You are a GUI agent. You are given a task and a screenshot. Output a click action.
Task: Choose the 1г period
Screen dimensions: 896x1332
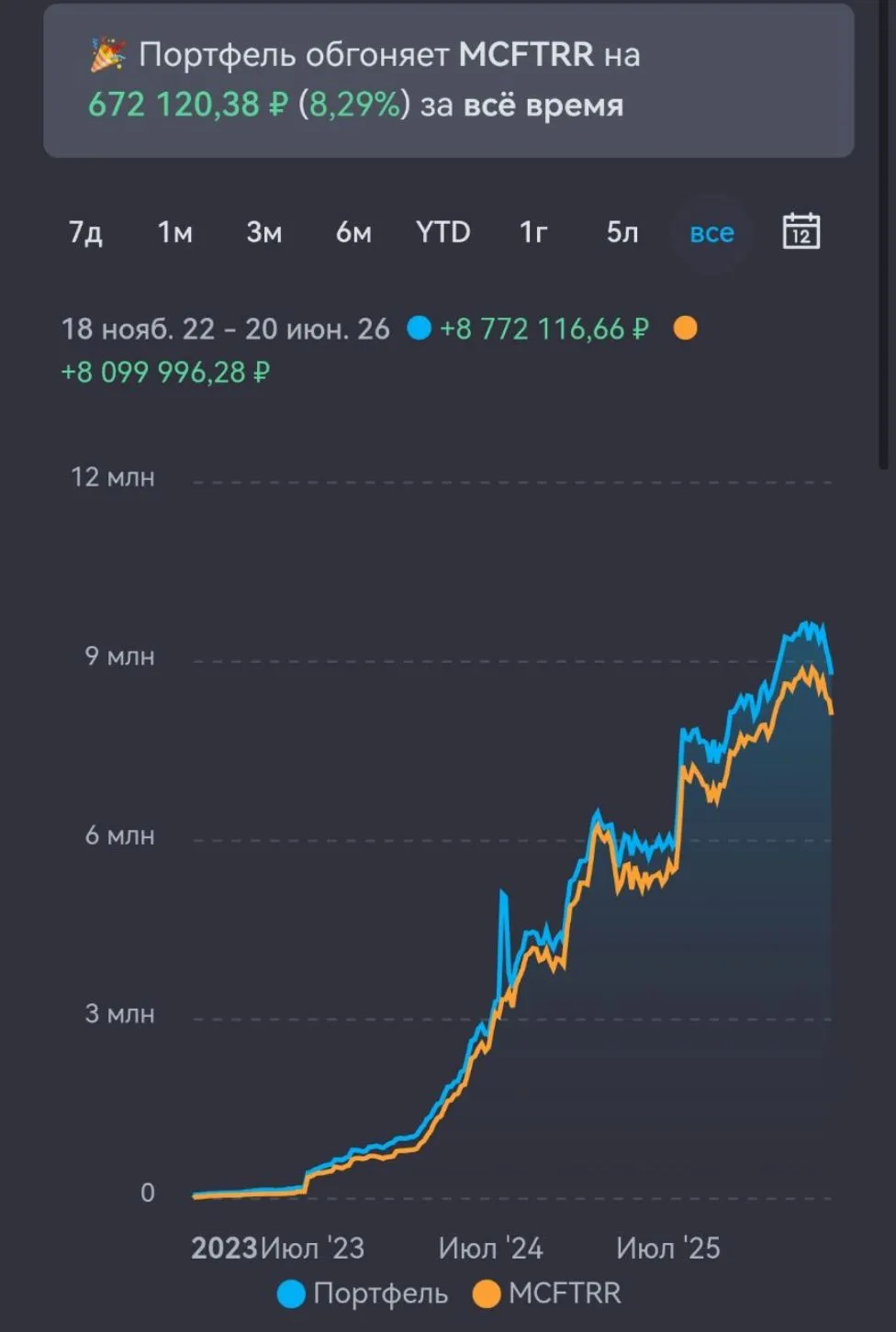click(532, 232)
